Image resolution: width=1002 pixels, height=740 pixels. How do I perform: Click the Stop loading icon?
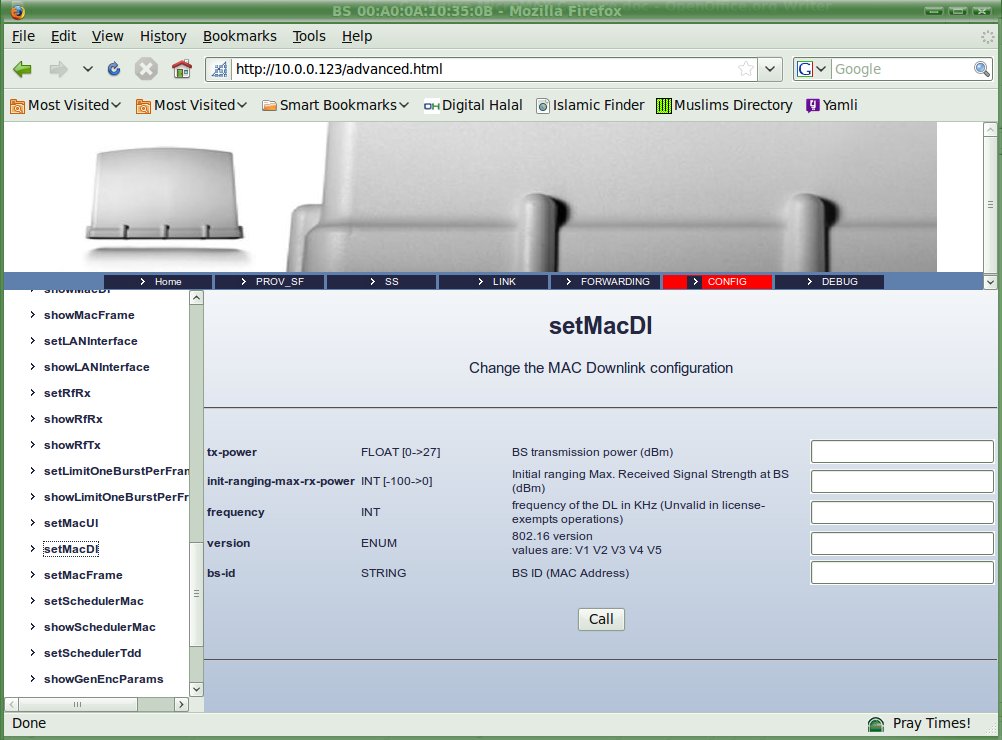(x=146, y=69)
